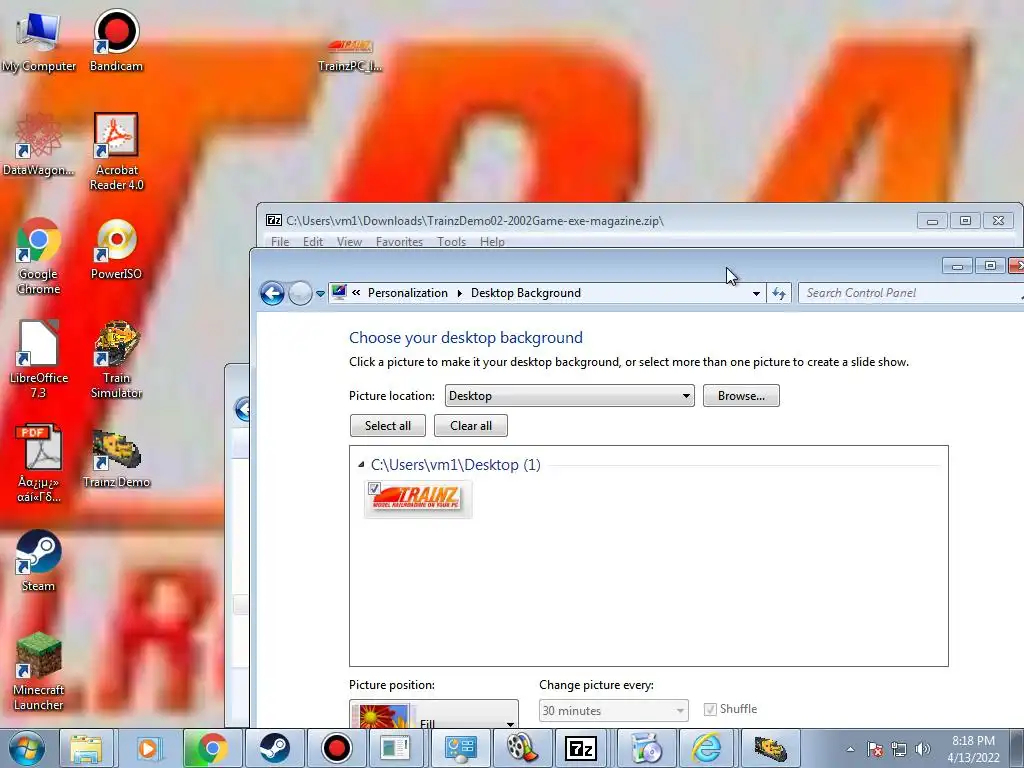Open Edit menu in 7-Zip window

click(x=313, y=242)
